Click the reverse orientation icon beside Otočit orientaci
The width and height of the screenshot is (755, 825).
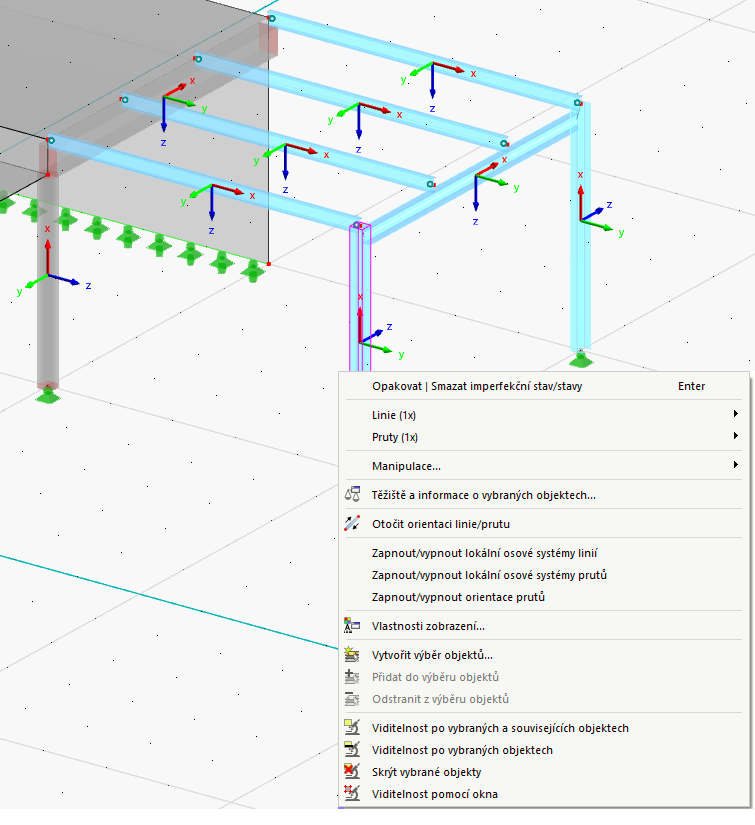(x=352, y=523)
